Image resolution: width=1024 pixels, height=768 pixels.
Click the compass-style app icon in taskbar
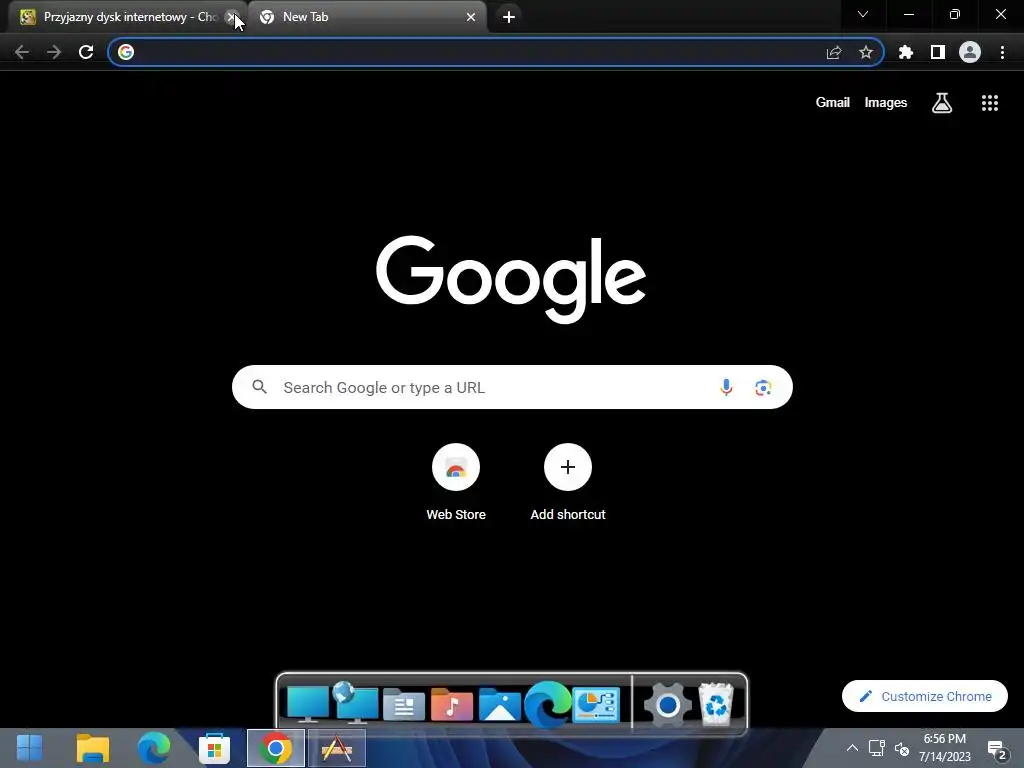coord(337,748)
